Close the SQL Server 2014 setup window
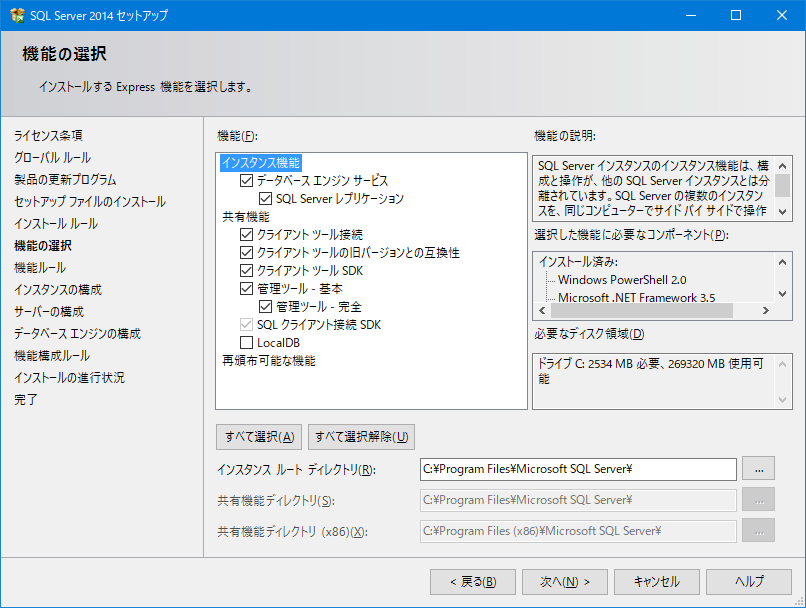Viewport: 806px width, 608px height. (782, 15)
